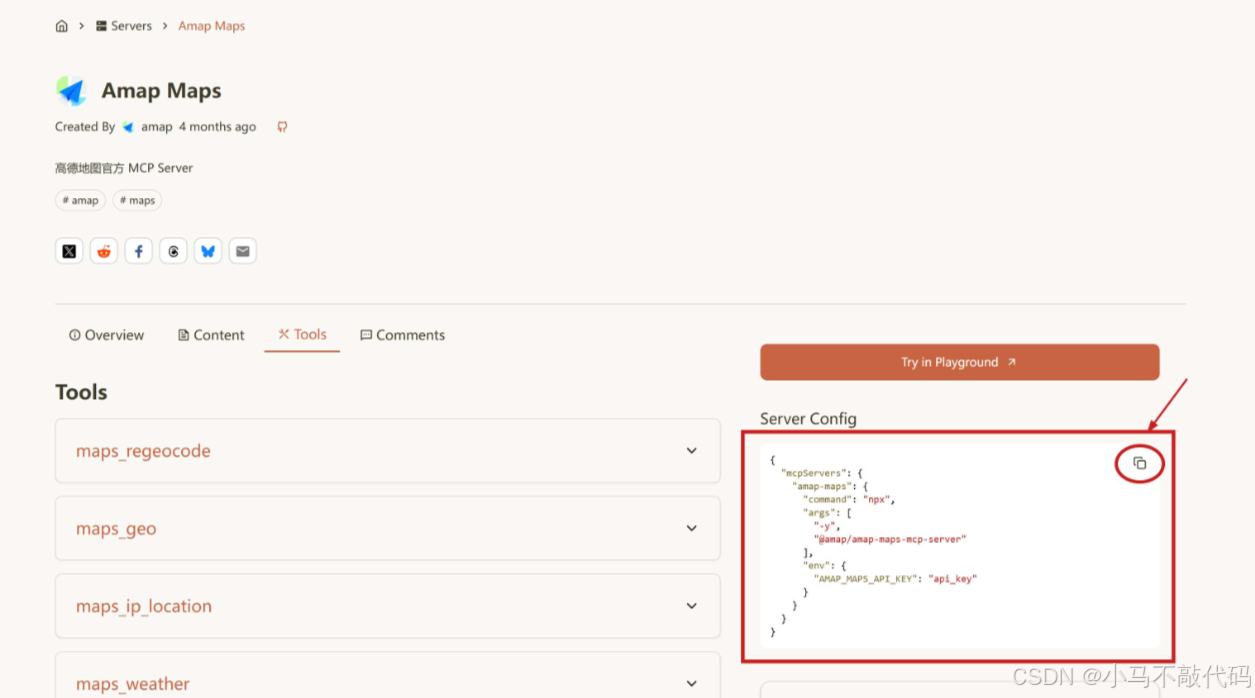The height and width of the screenshot is (698, 1255).
Task: Select the Amap Maps breadcrumb
Action: 211,26
